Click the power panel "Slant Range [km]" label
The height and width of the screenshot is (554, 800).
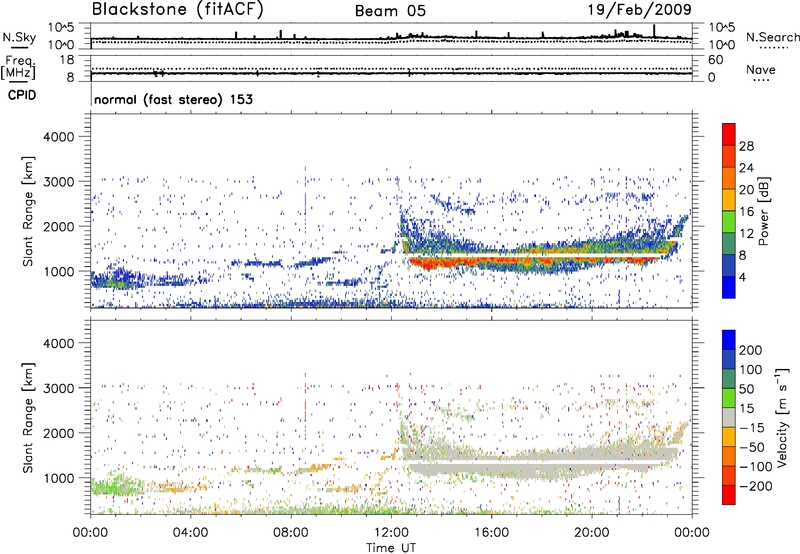pos(28,211)
